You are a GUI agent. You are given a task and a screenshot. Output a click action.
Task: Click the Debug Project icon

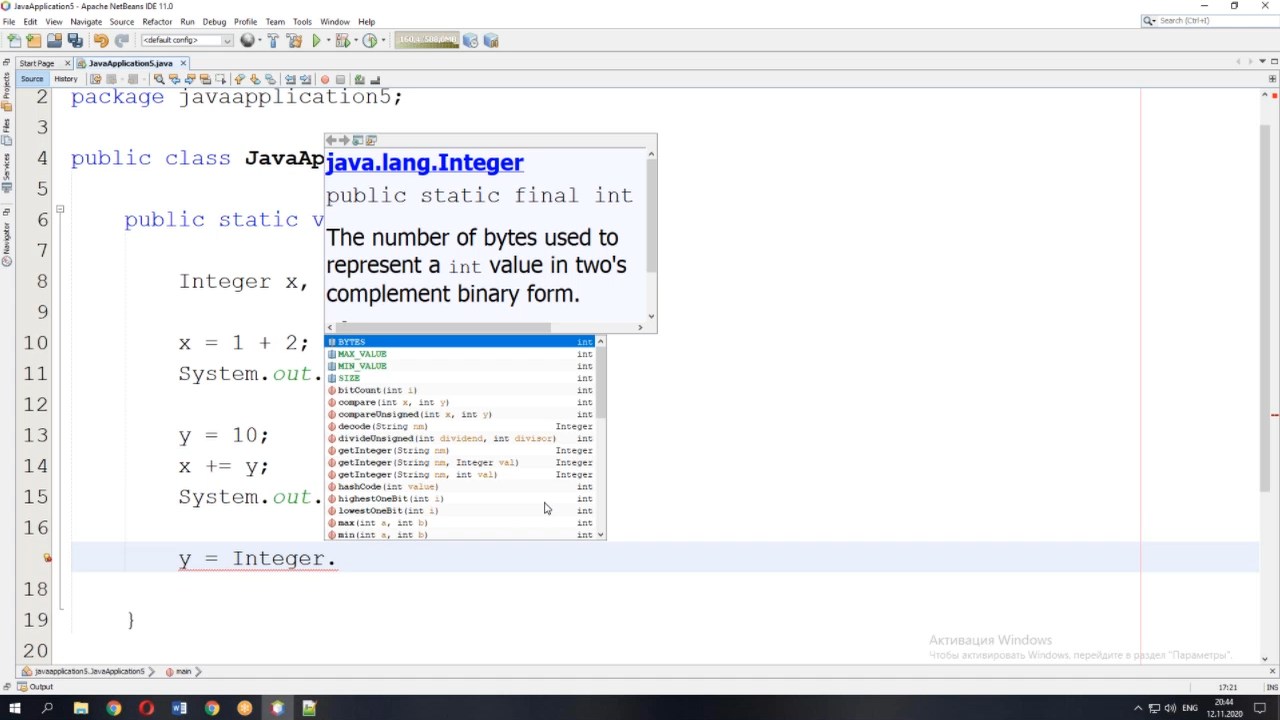(x=343, y=41)
